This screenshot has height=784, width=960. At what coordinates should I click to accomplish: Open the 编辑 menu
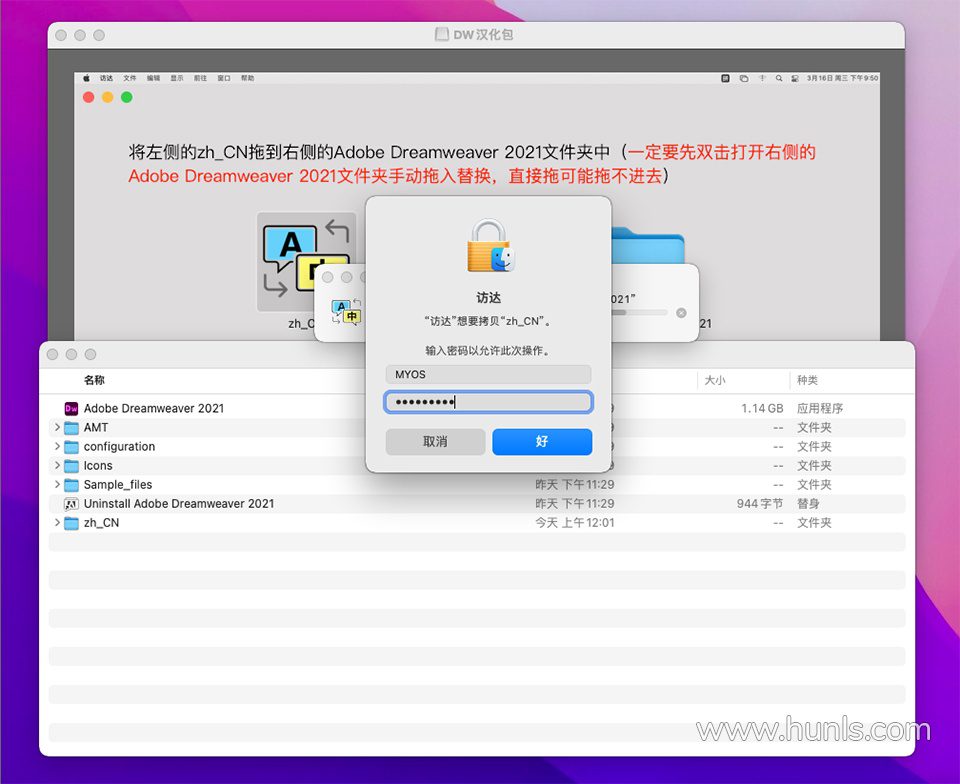(x=153, y=78)
